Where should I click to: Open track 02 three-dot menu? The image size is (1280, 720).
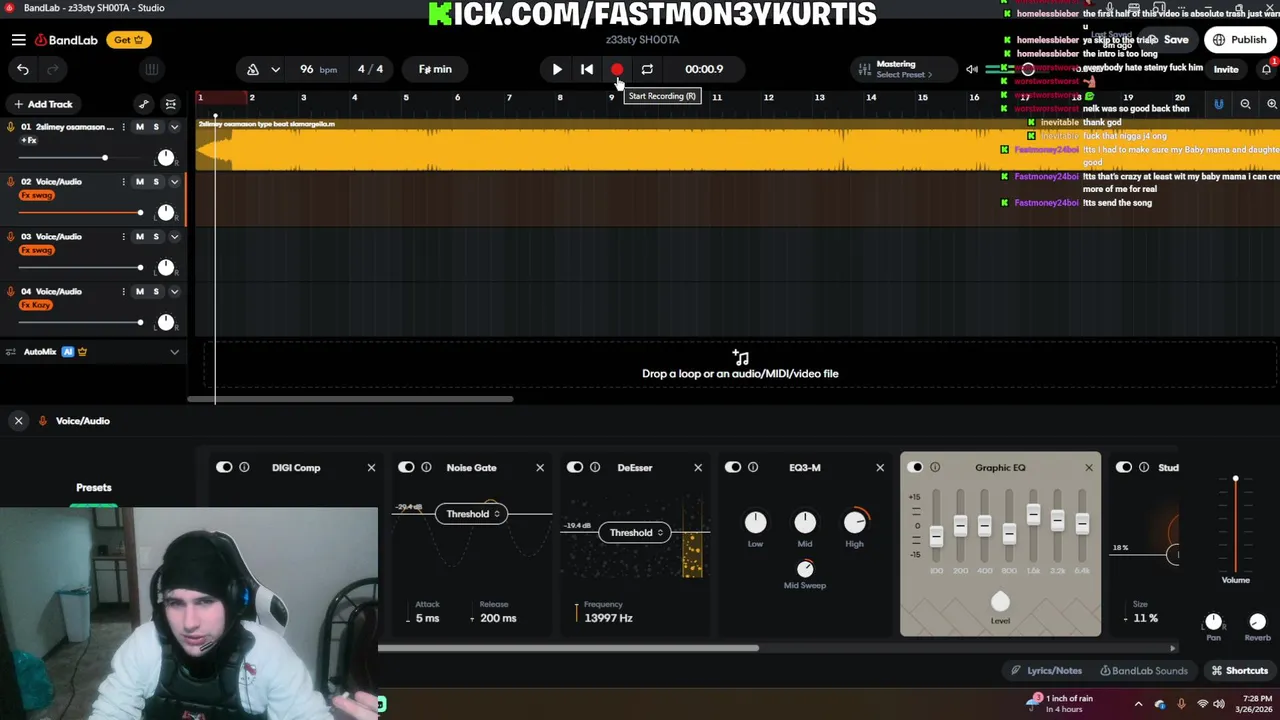coord(123,182)
